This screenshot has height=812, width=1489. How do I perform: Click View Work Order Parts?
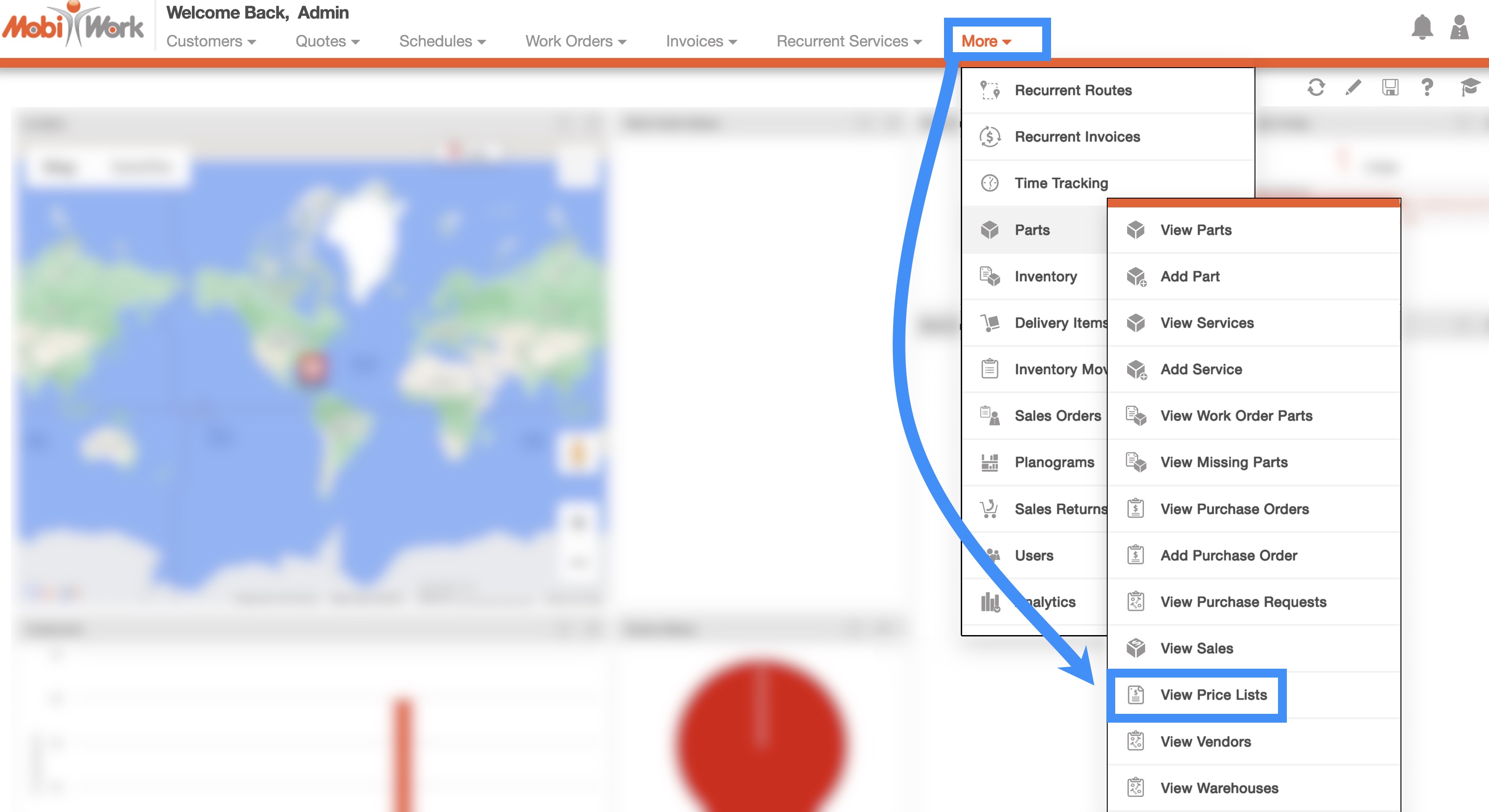[x=1236, y=416]
